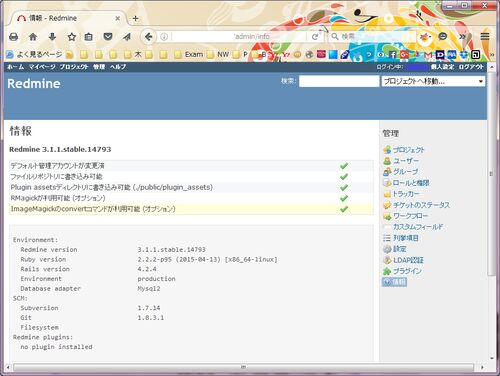Click the horizontal scrollbar at the bottom

(x=243, y=367)
